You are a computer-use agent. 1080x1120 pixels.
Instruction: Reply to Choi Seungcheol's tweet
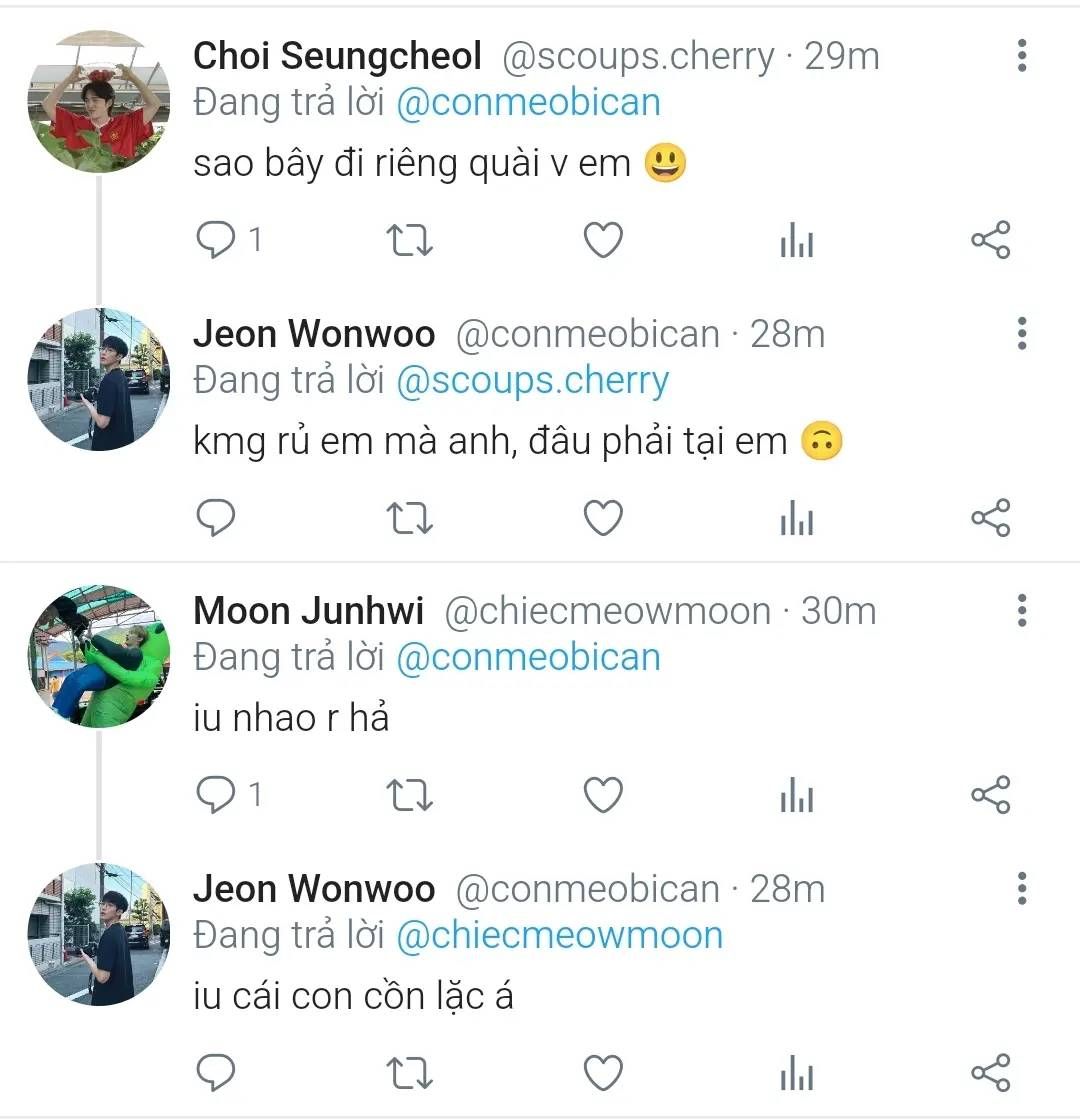(x=216, y=240)
